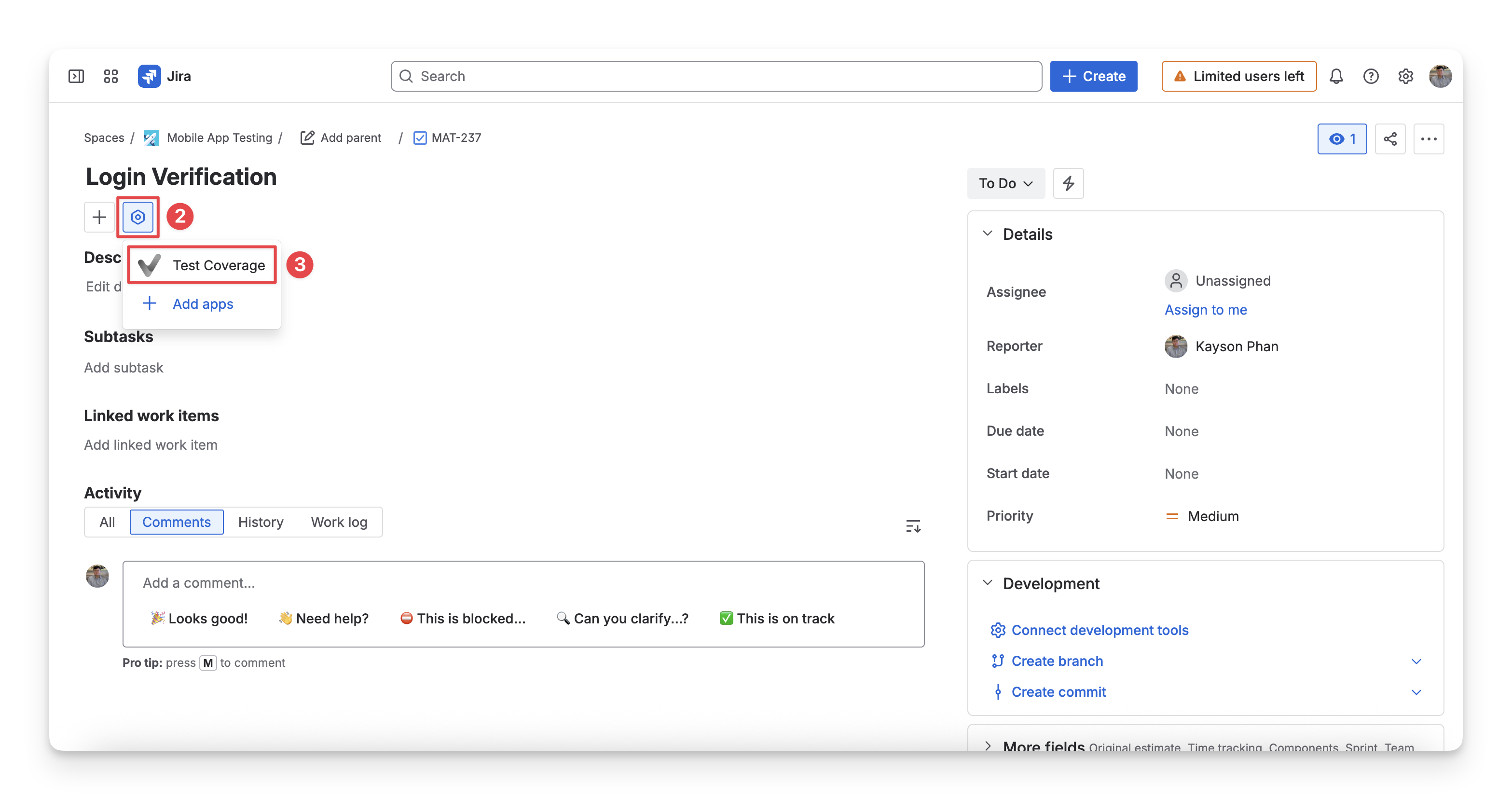Expand the More fields section
Viewport: 1512px width, 800px height.
click(x=988, y=746)
